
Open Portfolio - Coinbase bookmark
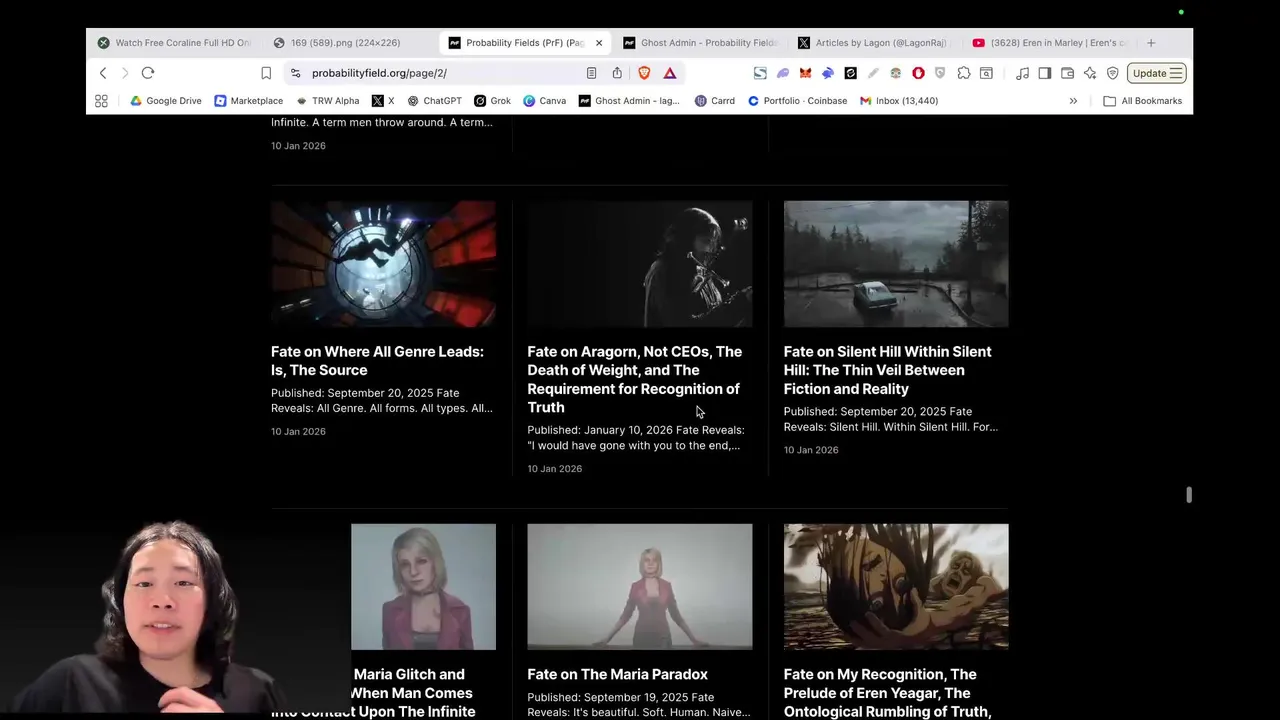797,101
